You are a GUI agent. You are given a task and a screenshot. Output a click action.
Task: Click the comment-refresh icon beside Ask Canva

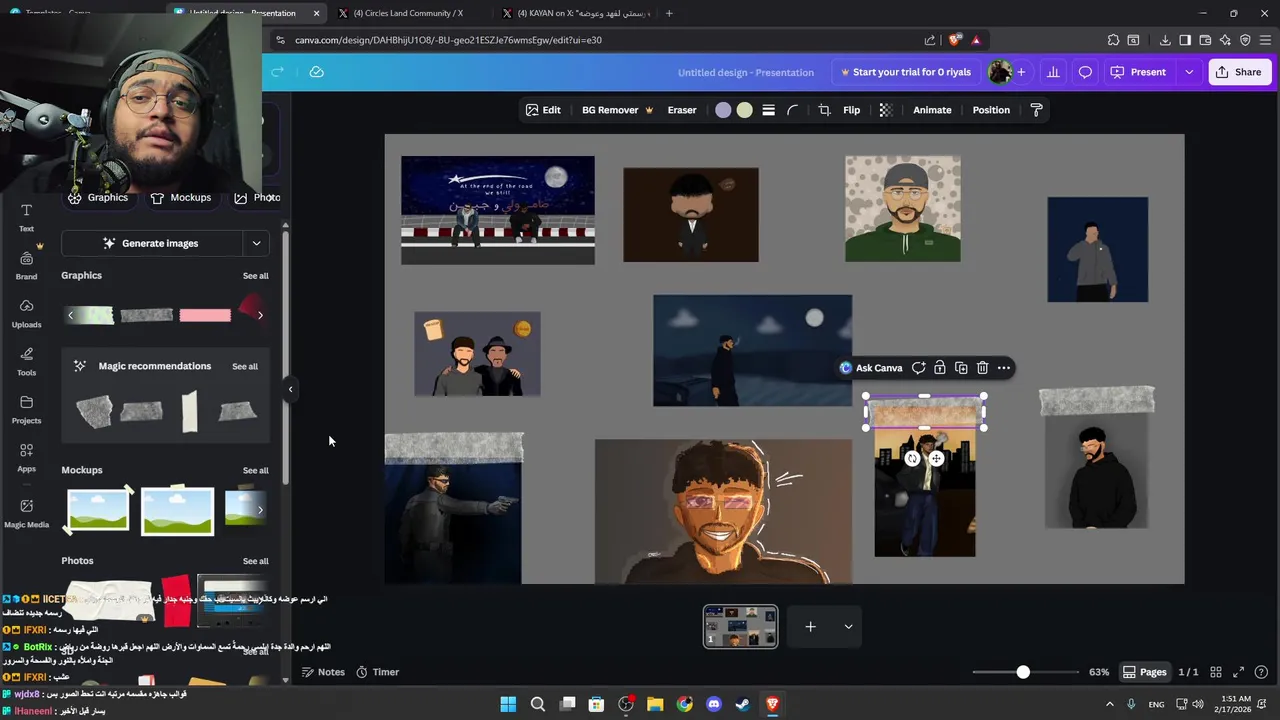pos(918,368)
